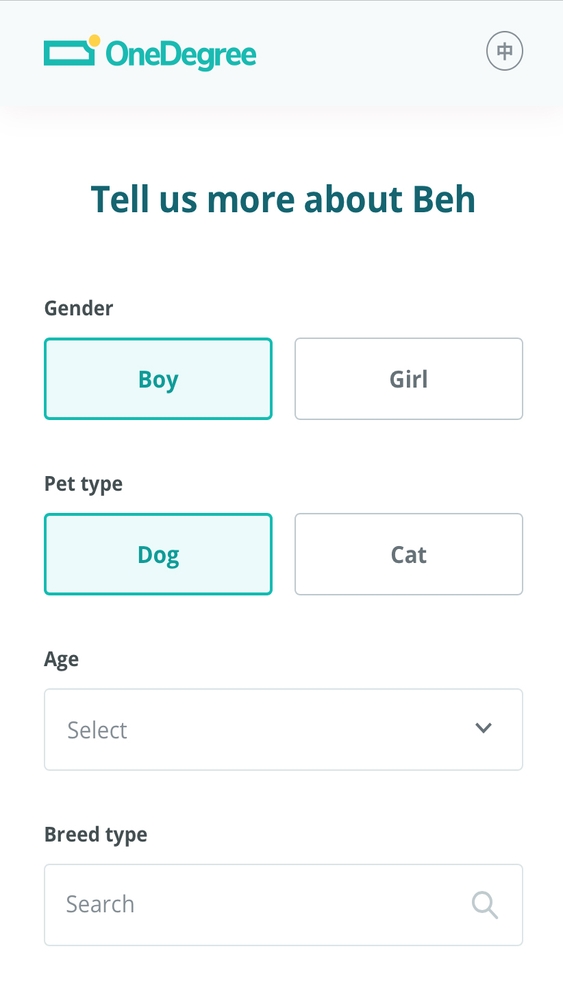Click the magnifier icon in Breed type

pos(485,905)
